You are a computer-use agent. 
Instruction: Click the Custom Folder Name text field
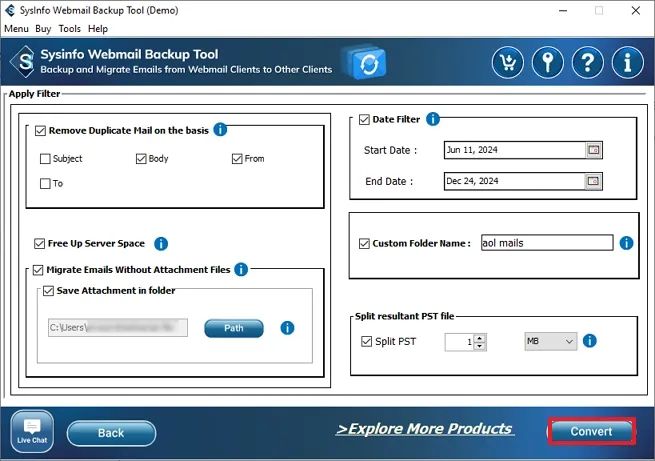point(547,243)
